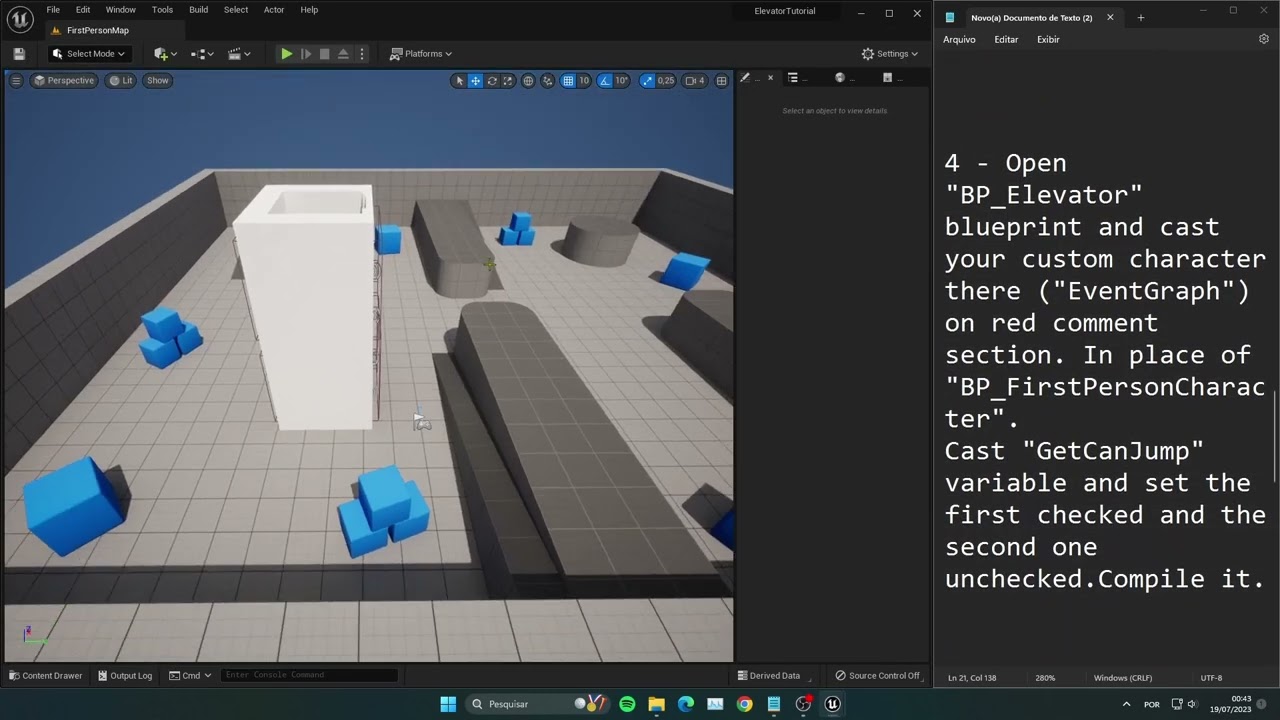Screen dimensions: 1280x720
Task: Click Source Control Off status button
Action: [877, 676]
